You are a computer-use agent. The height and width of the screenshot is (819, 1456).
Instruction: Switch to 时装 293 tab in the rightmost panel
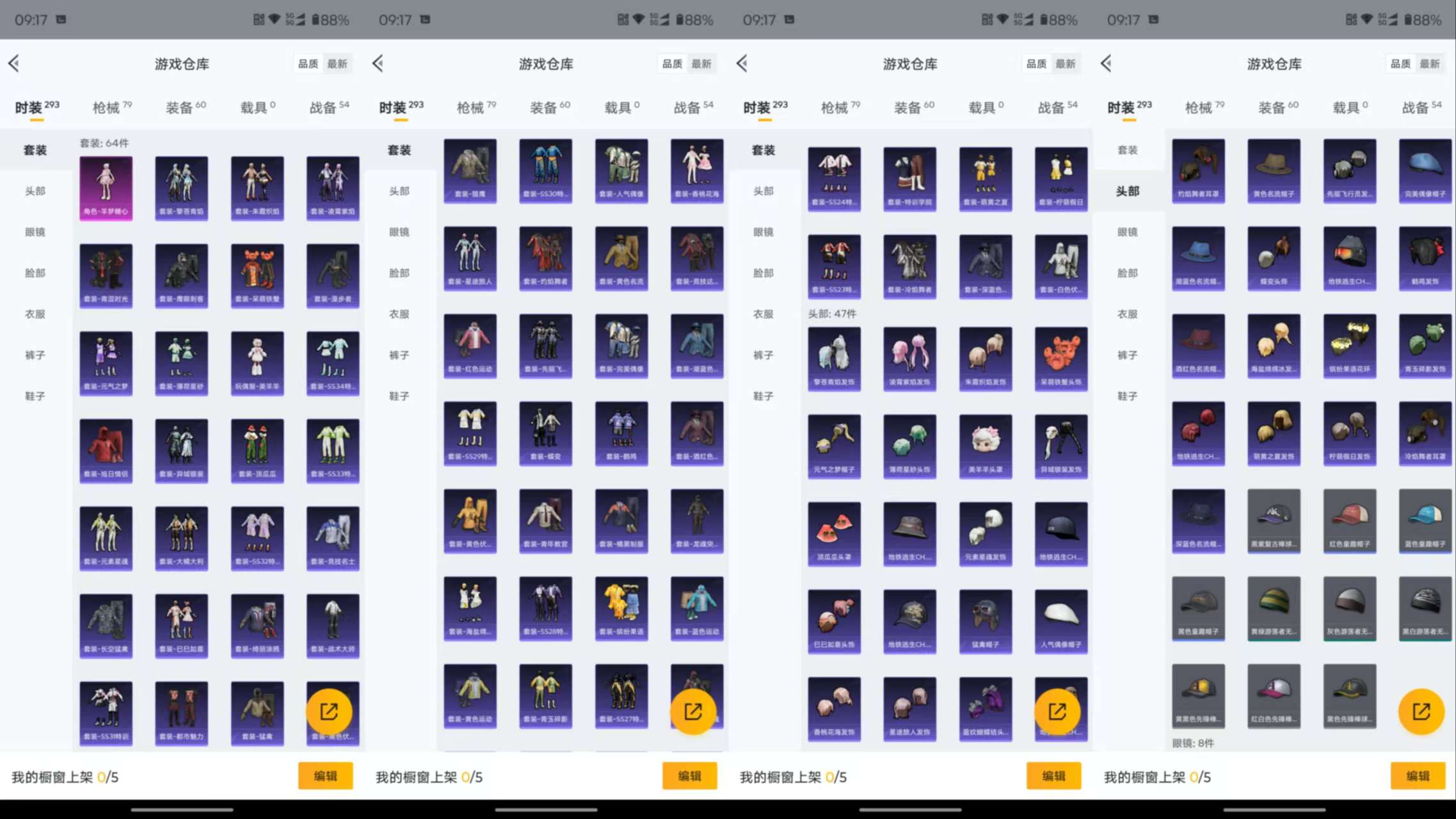click(1130, 107)
